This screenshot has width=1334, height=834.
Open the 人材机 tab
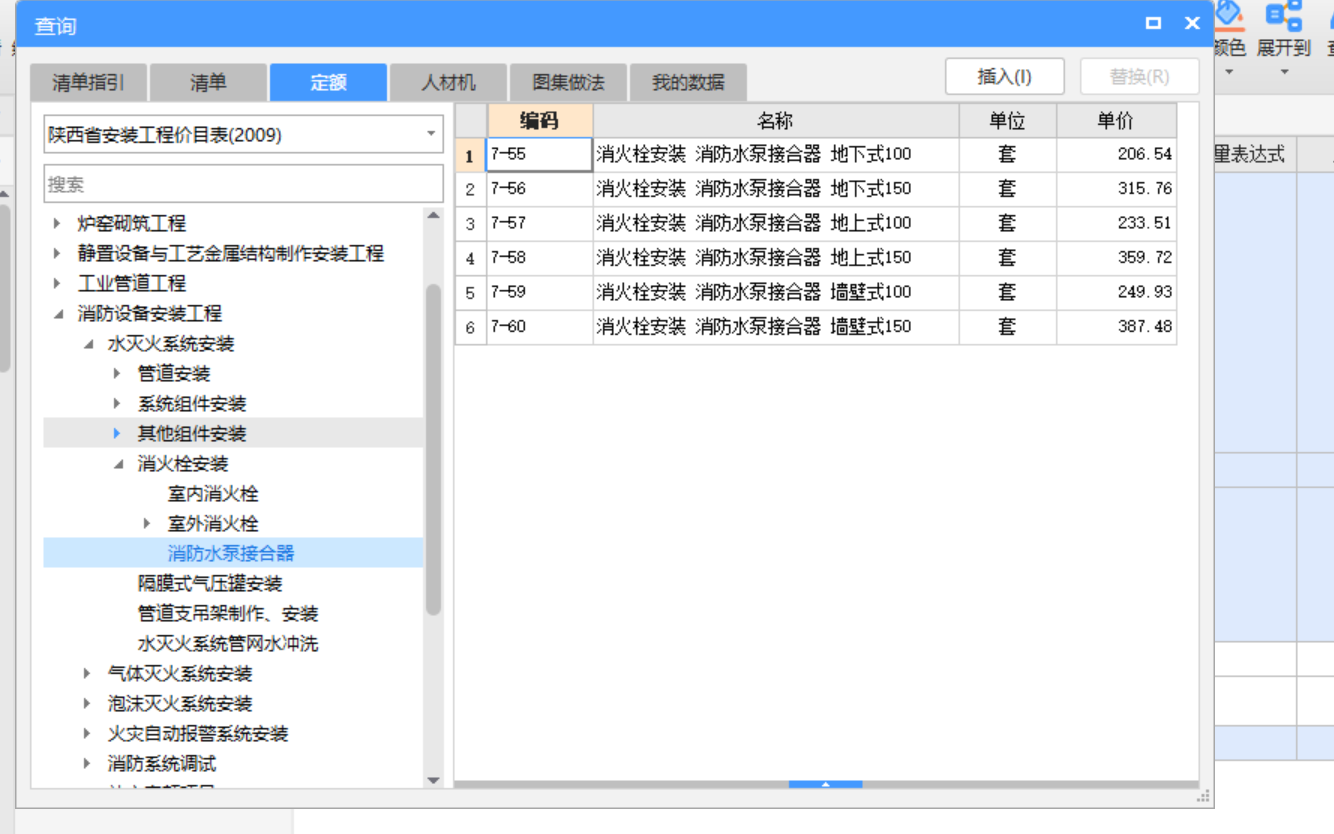coord(448,83)
